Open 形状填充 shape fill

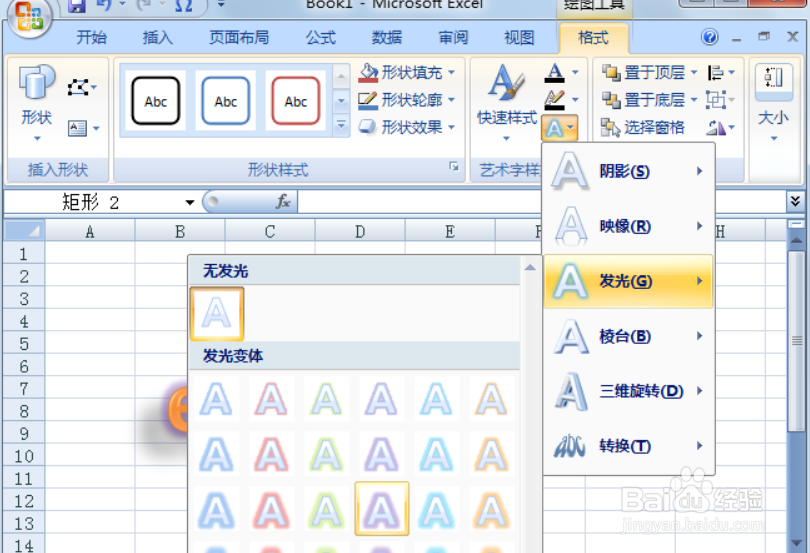pyautogui.click(x=407, y=72)
